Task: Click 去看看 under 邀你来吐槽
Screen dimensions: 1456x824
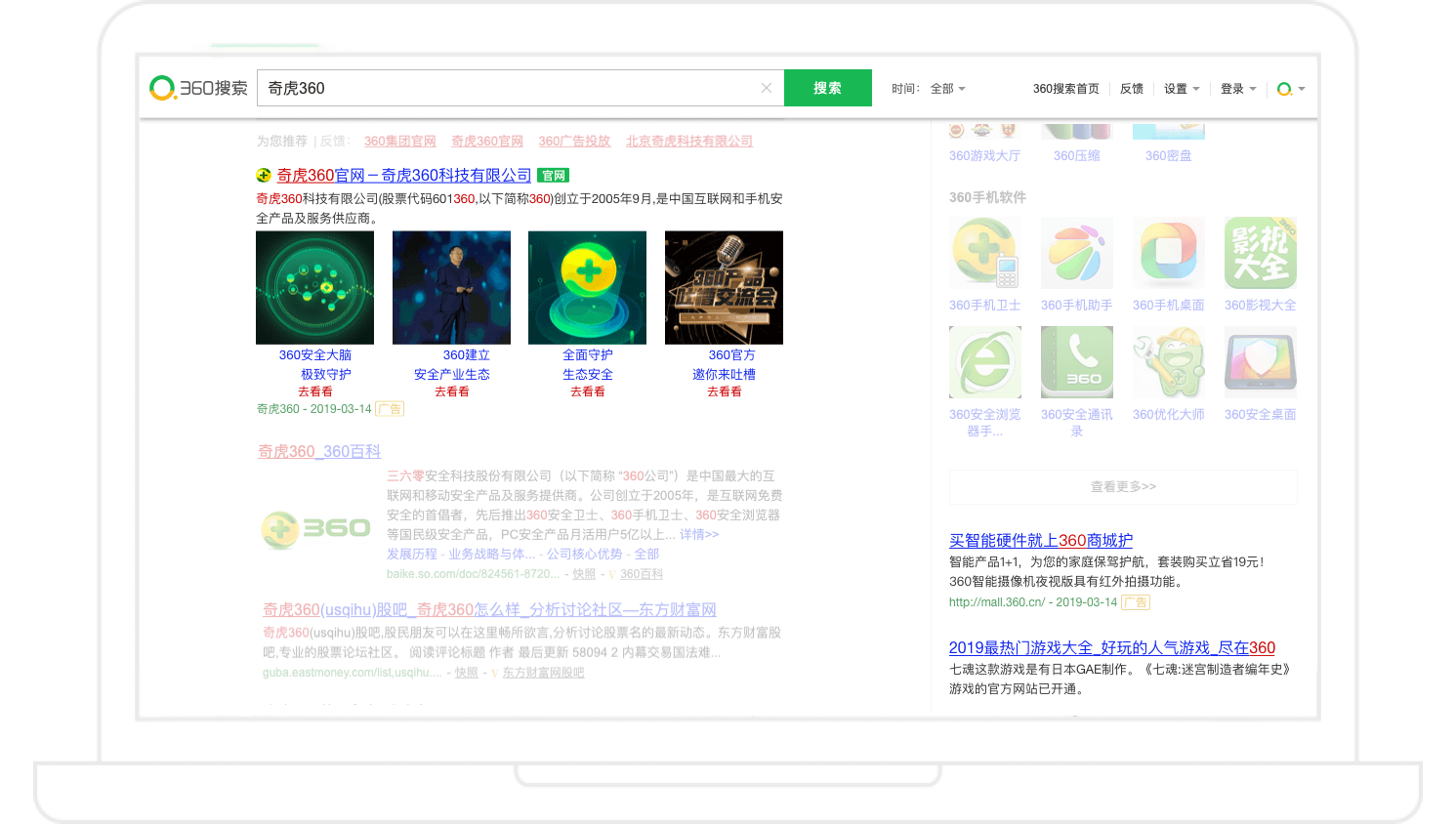Action: click(x=725, y=391)
